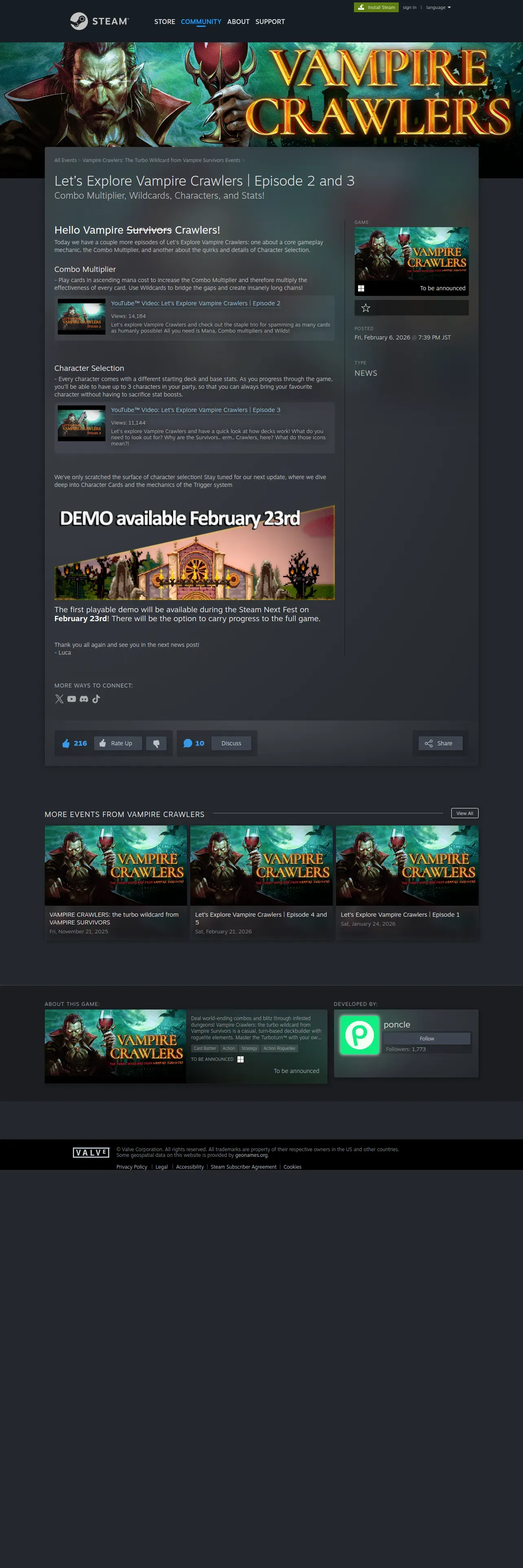
Task: Click the Share button
Action: point(440,743)
